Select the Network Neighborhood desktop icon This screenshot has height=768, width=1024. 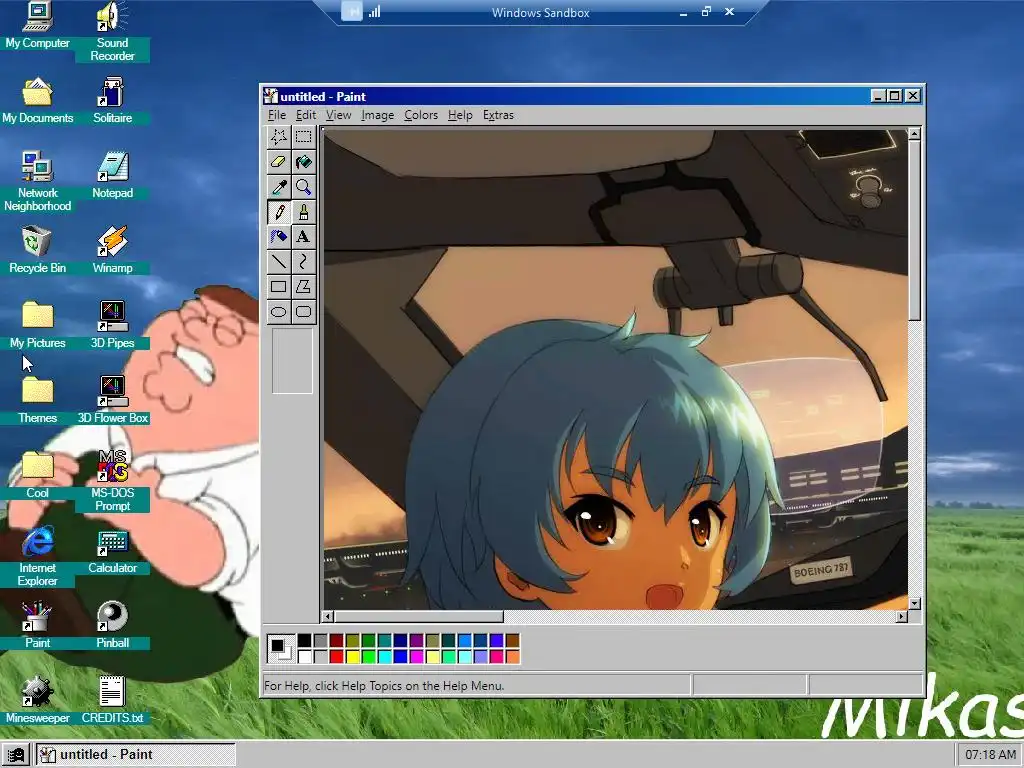tap(37, 182)
